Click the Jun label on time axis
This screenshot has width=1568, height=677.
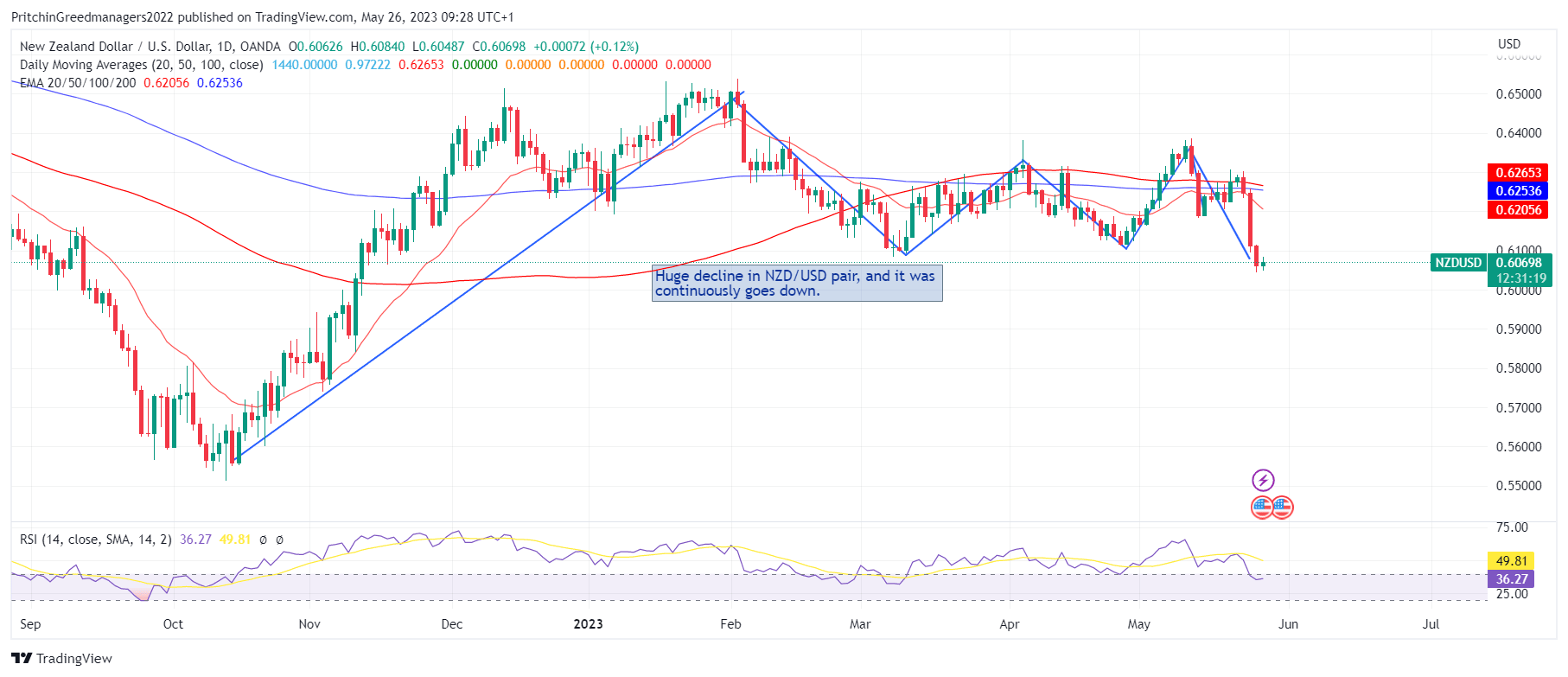(1288, 624)
